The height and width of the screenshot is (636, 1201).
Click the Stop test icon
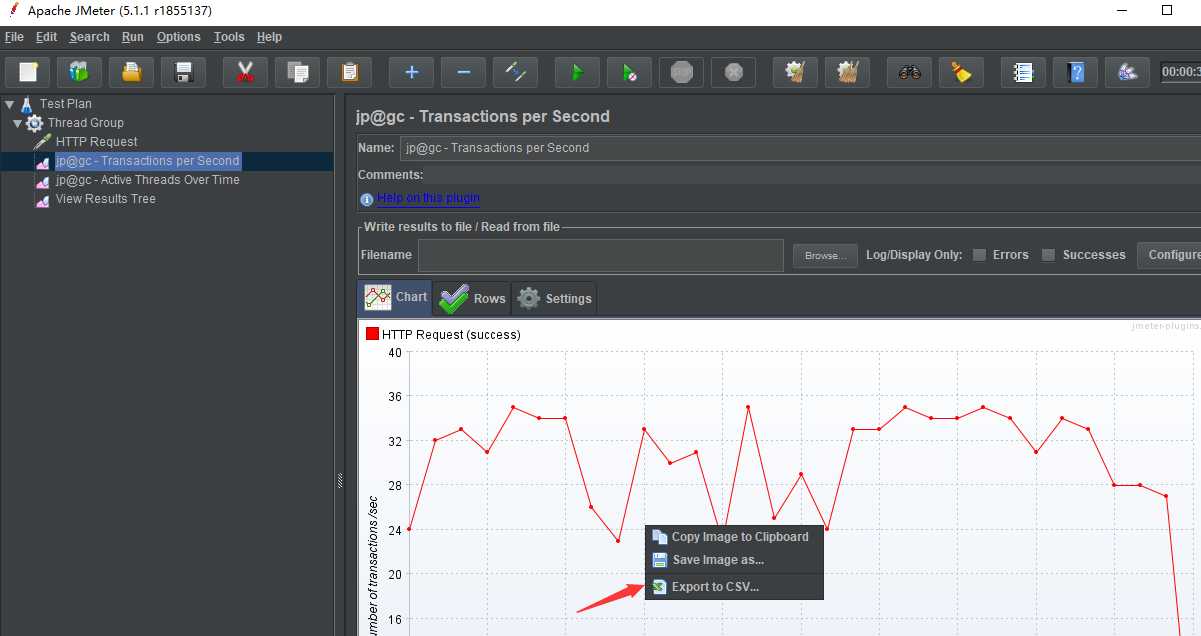point(681,72)
